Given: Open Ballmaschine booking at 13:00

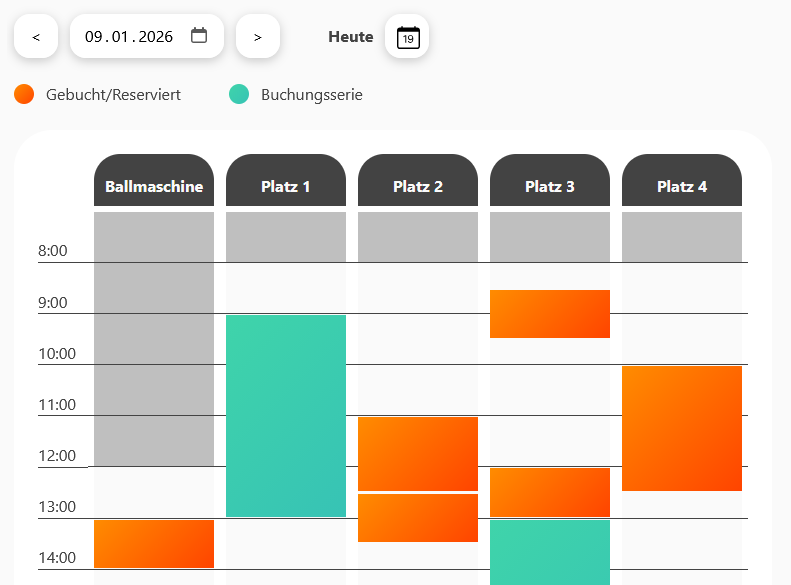Looking at the screenshot, I should point(154,544).
